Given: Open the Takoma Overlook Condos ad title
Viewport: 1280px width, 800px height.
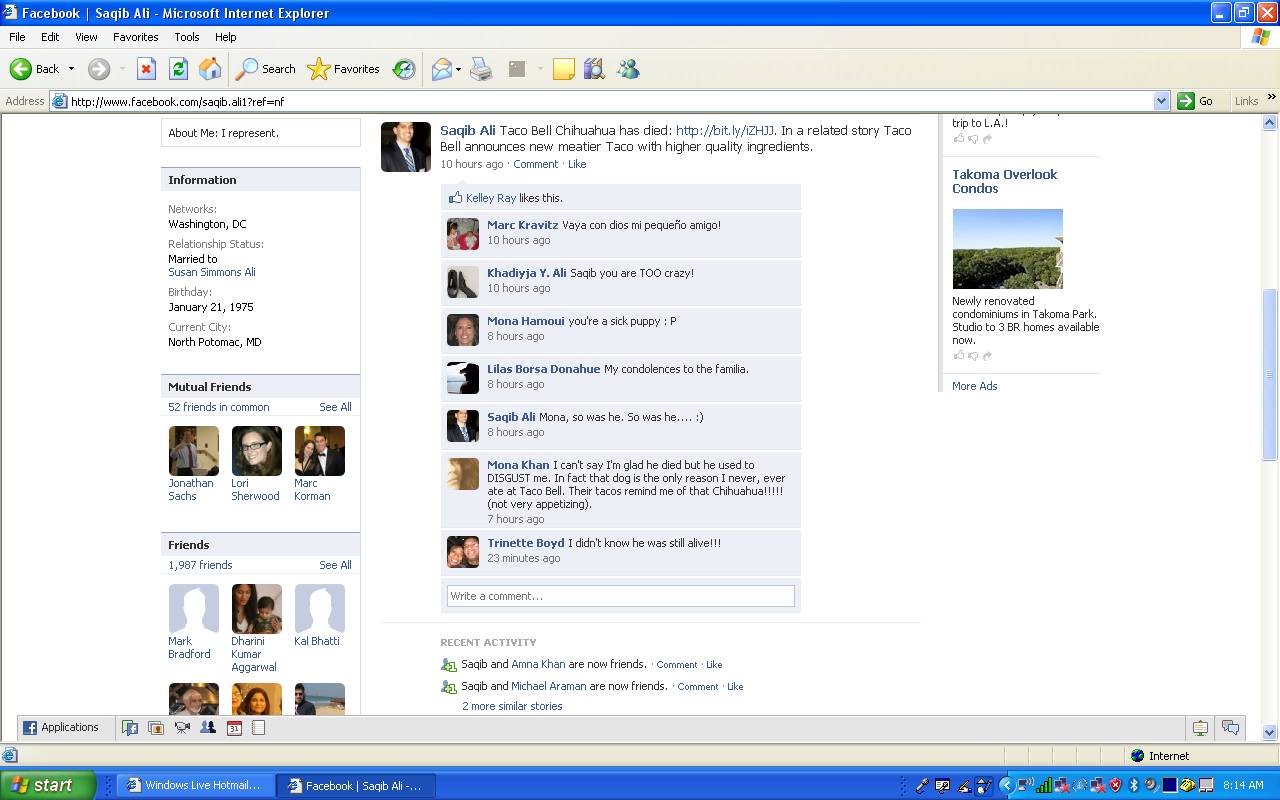Looking at the screenshot, I should [1005, 181].
